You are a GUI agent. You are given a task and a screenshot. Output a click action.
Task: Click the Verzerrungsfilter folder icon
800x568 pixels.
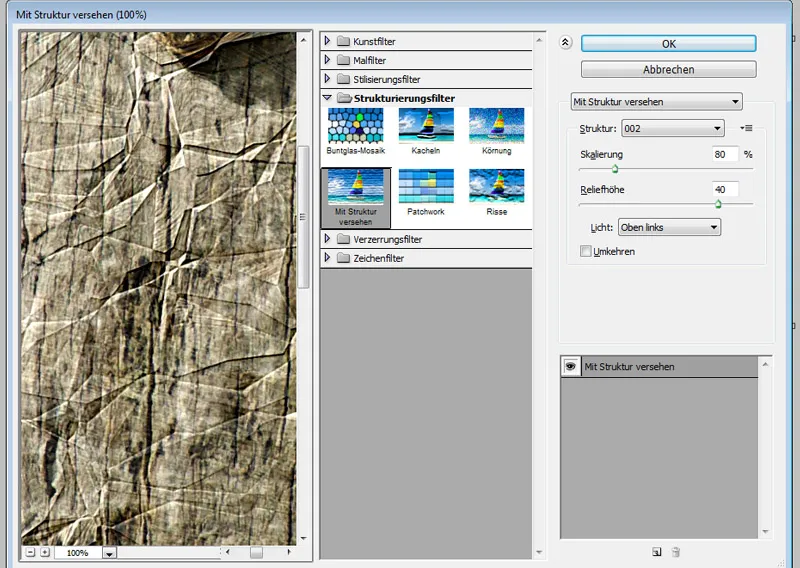pos(343,239)
